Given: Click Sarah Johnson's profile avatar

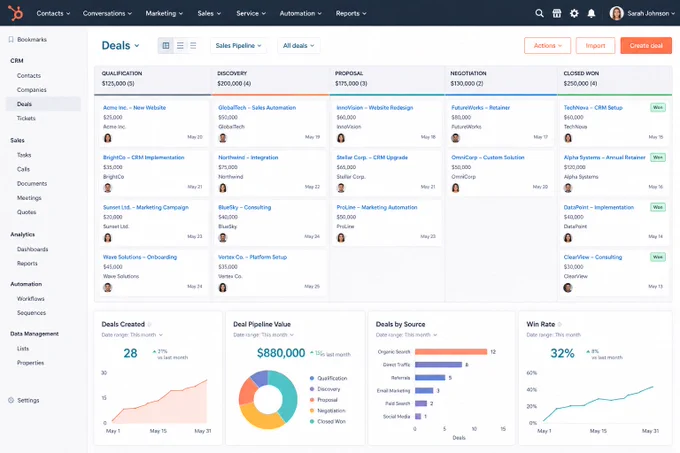Looking at the screenshot, I should [616, 13].
